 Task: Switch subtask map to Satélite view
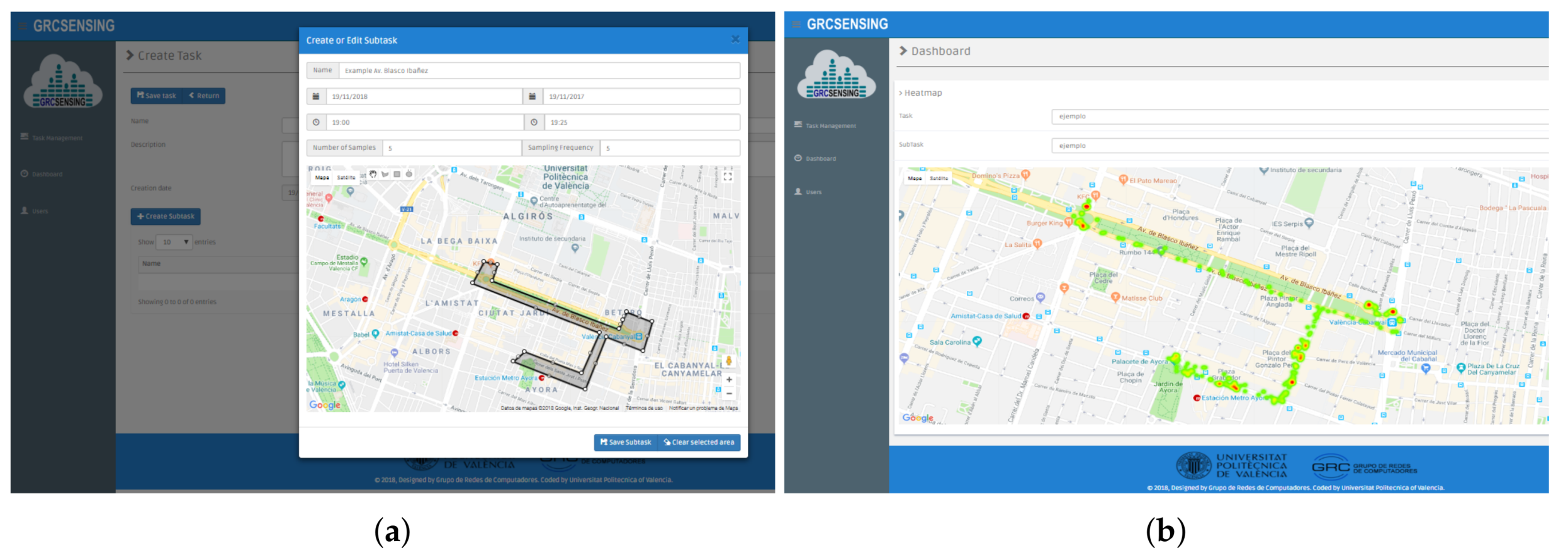point(346,178)
